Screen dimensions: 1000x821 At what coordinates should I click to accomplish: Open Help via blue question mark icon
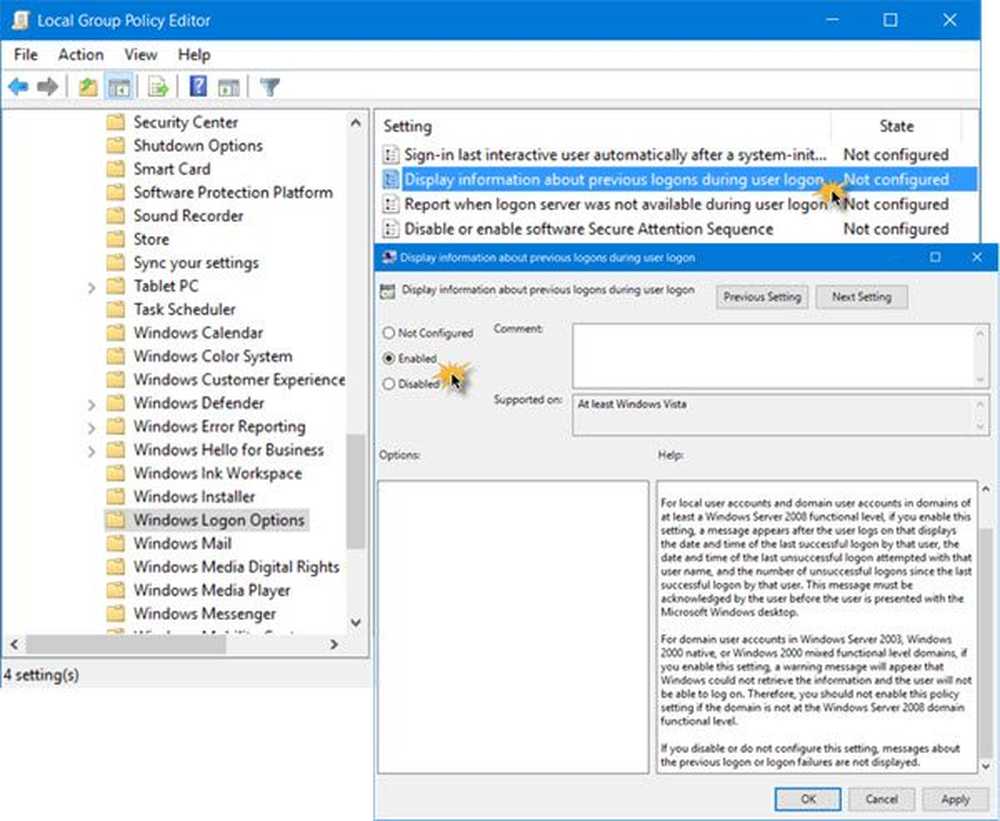[x=198, y=88]
